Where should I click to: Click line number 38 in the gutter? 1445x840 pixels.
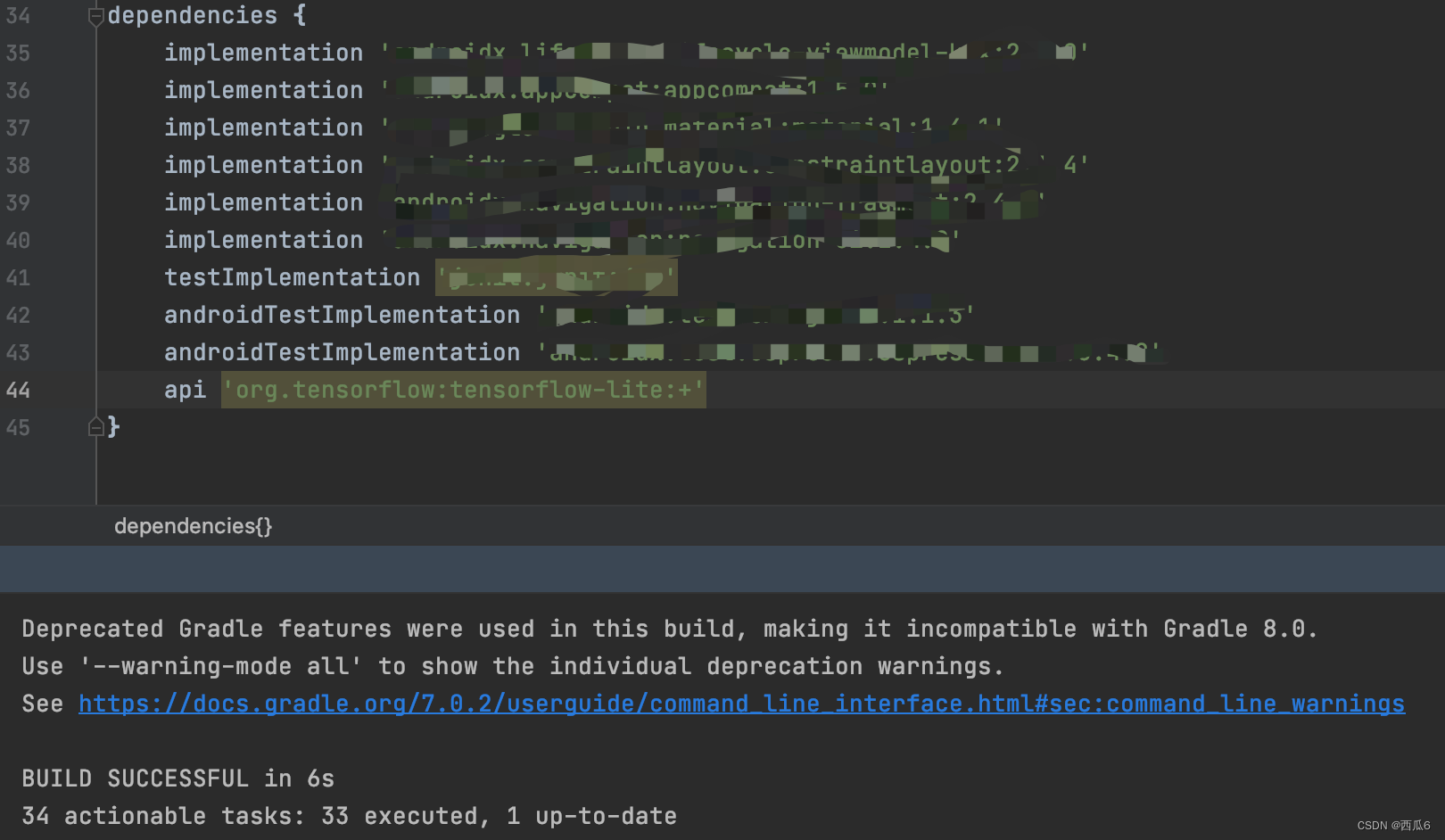(18, 166)
